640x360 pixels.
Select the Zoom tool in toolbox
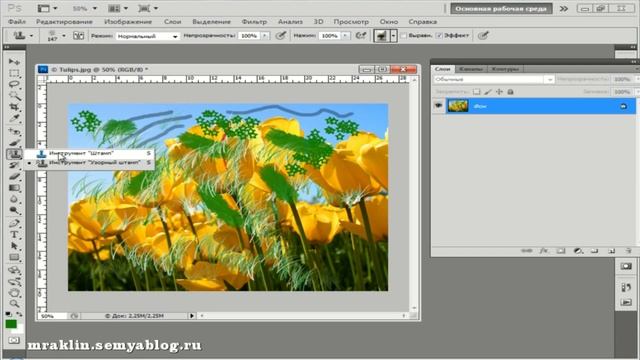pyautogui.click(x=14, y=304)
